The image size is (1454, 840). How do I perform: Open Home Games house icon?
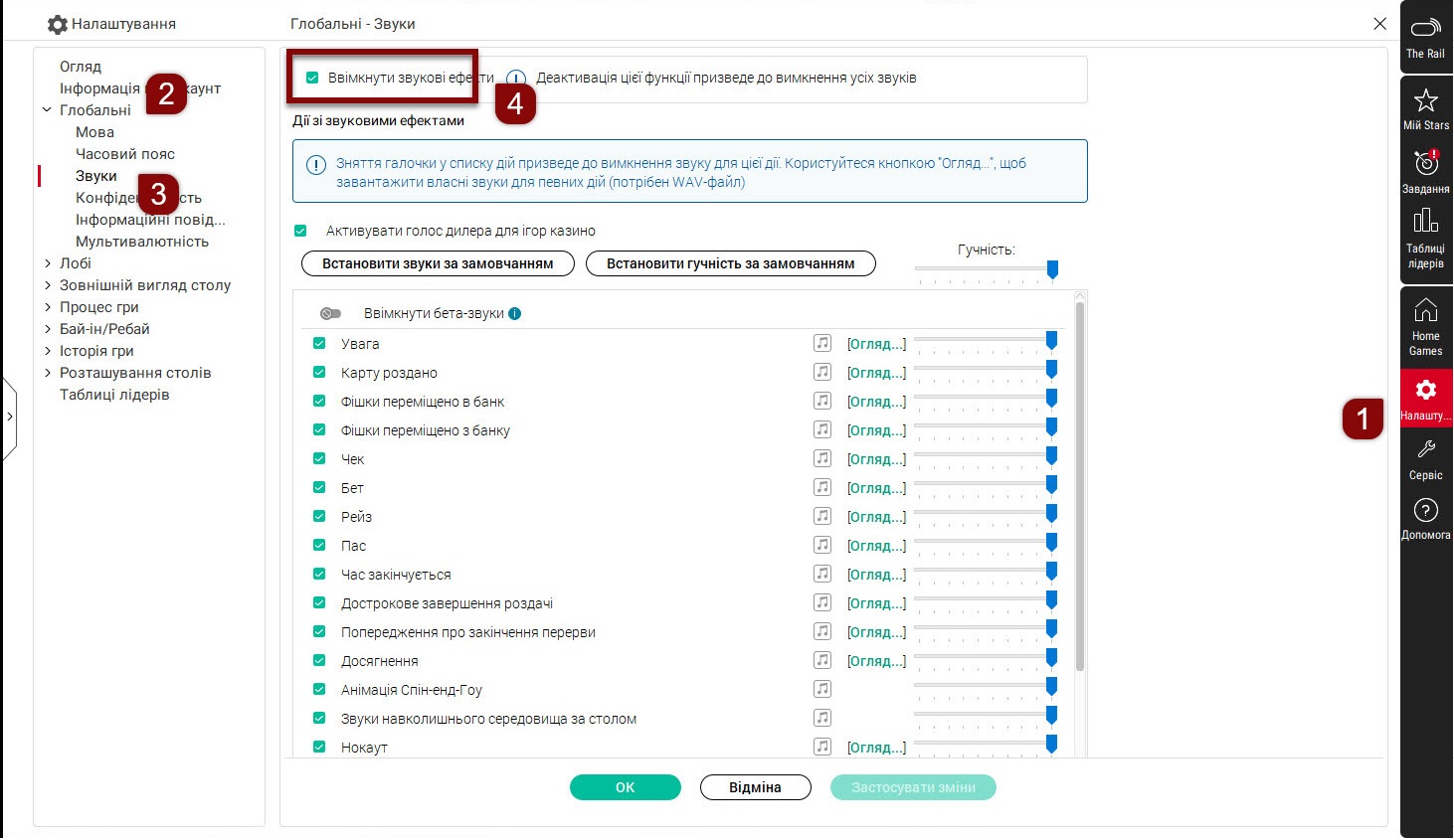(1425, 312)
